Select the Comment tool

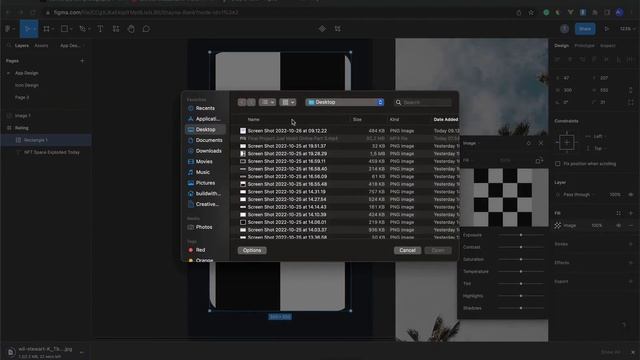(x=146, y=29)
